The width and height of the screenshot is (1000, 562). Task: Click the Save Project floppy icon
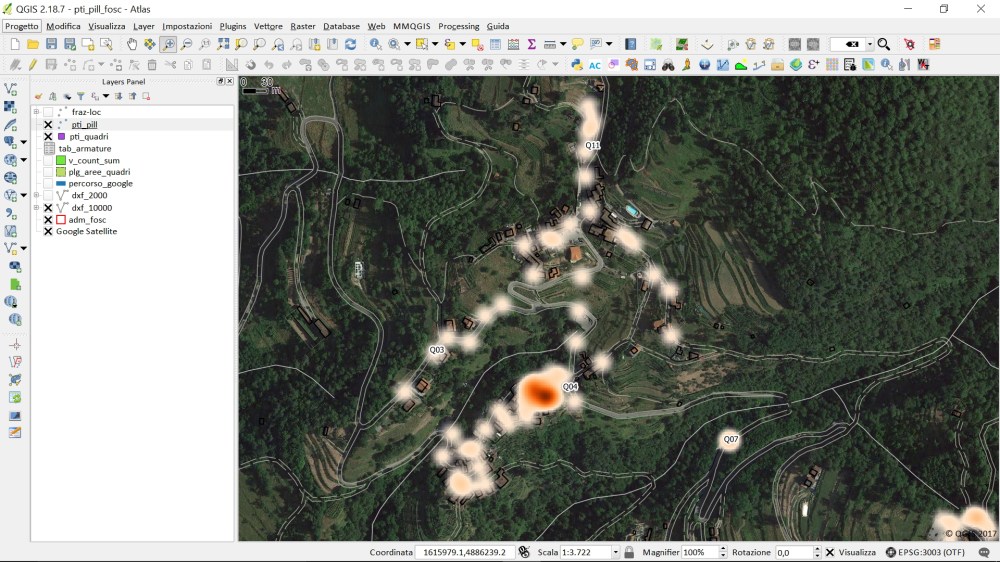pyautogui.click(x=51, y=44)
